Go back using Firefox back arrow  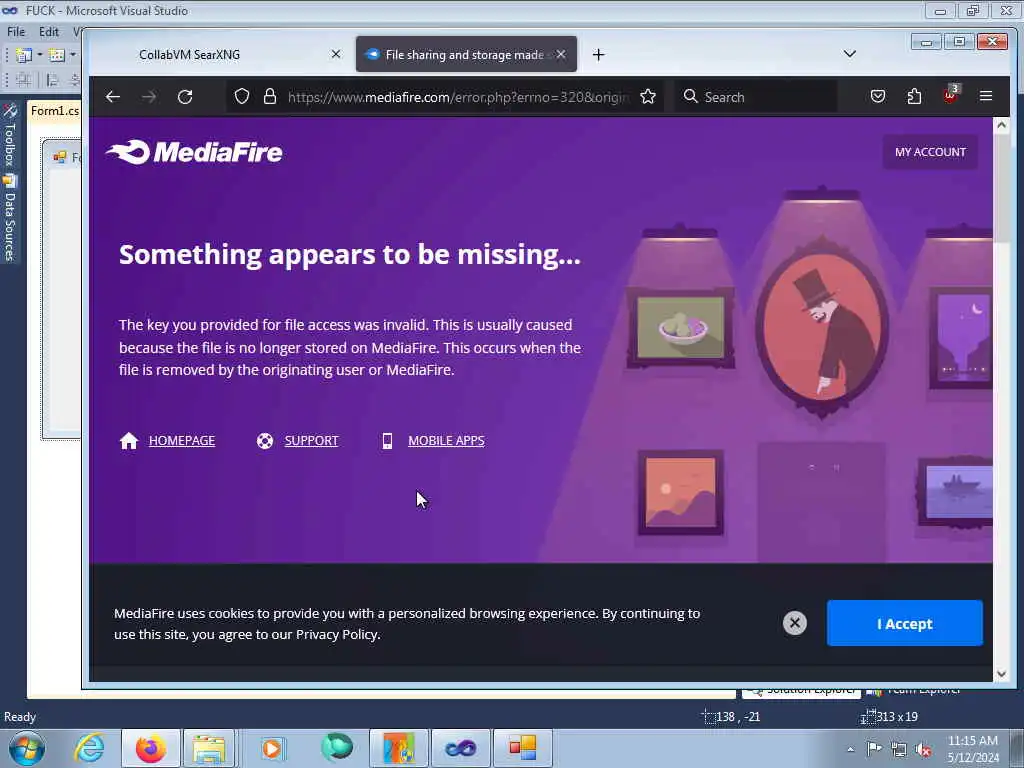(113, 97)
